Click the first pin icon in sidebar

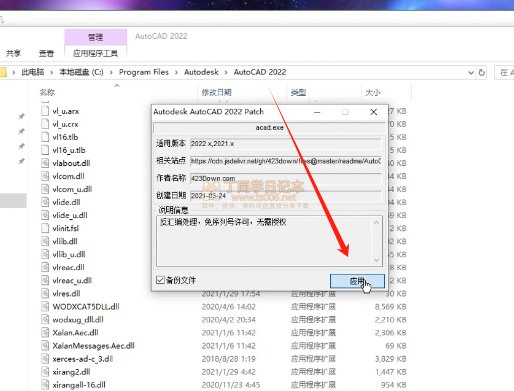tap(21, 116)
